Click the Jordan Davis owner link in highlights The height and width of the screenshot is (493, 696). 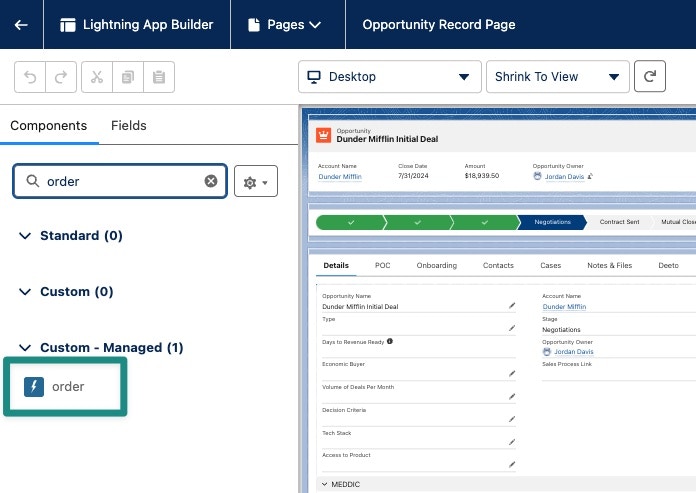click(x=564, y=177)
